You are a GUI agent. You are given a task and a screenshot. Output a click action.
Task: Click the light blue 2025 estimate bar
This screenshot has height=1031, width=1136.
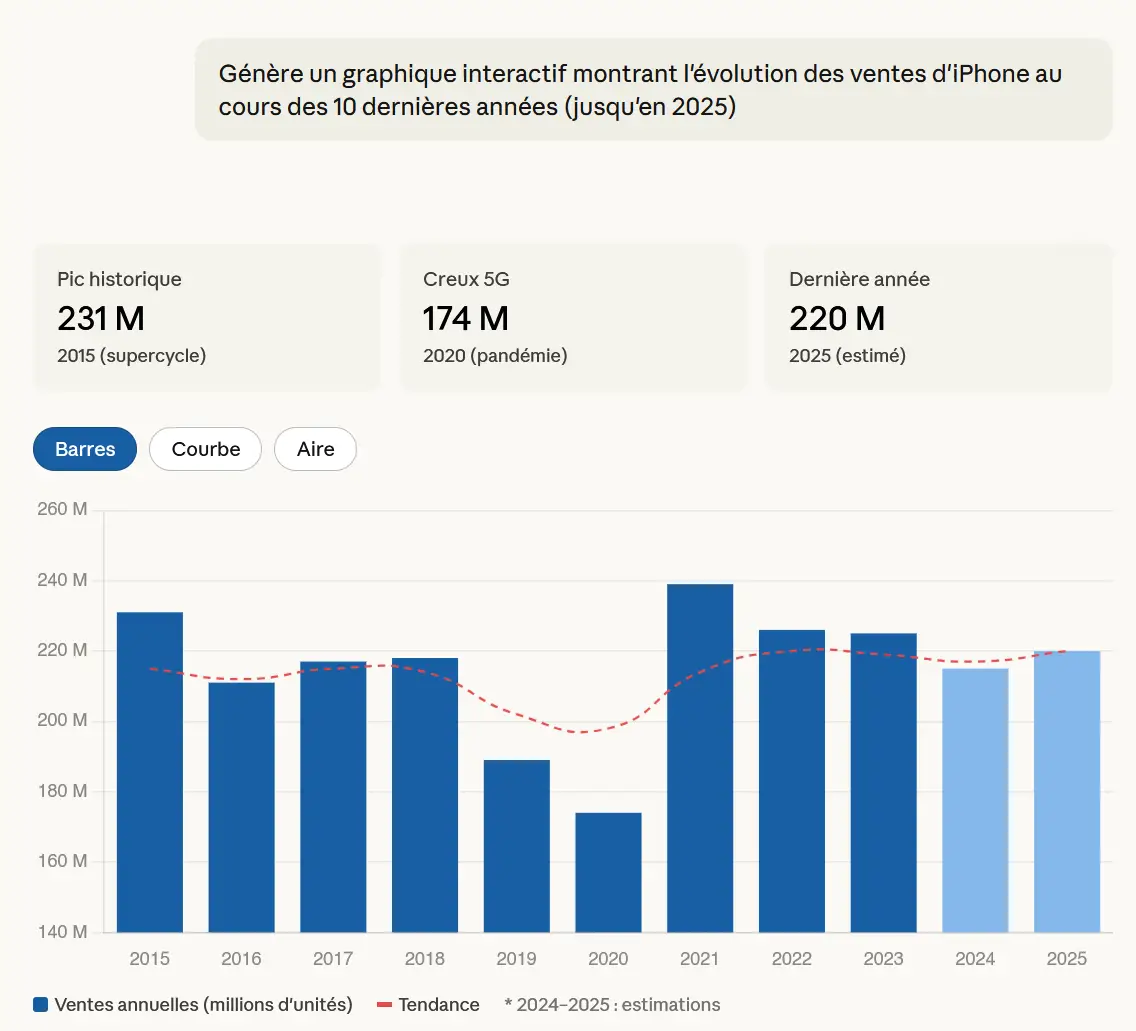(1067, 791)
